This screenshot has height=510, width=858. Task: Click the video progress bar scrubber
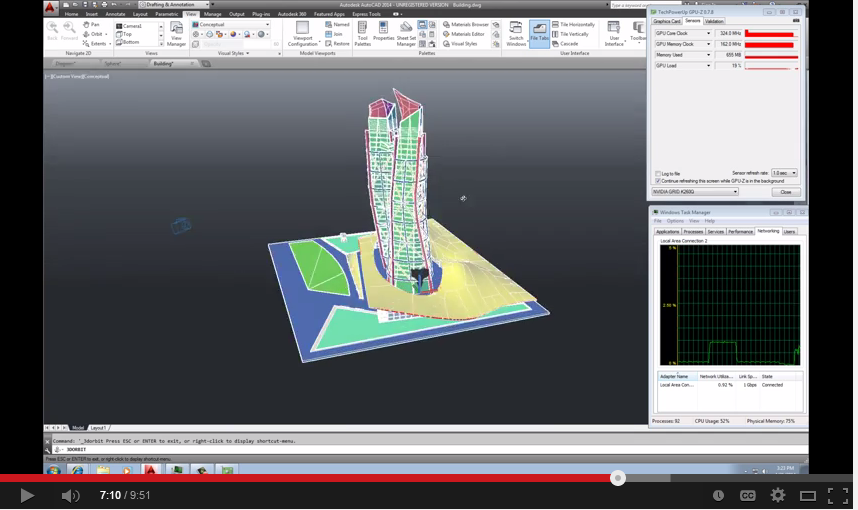pos(618,478)
